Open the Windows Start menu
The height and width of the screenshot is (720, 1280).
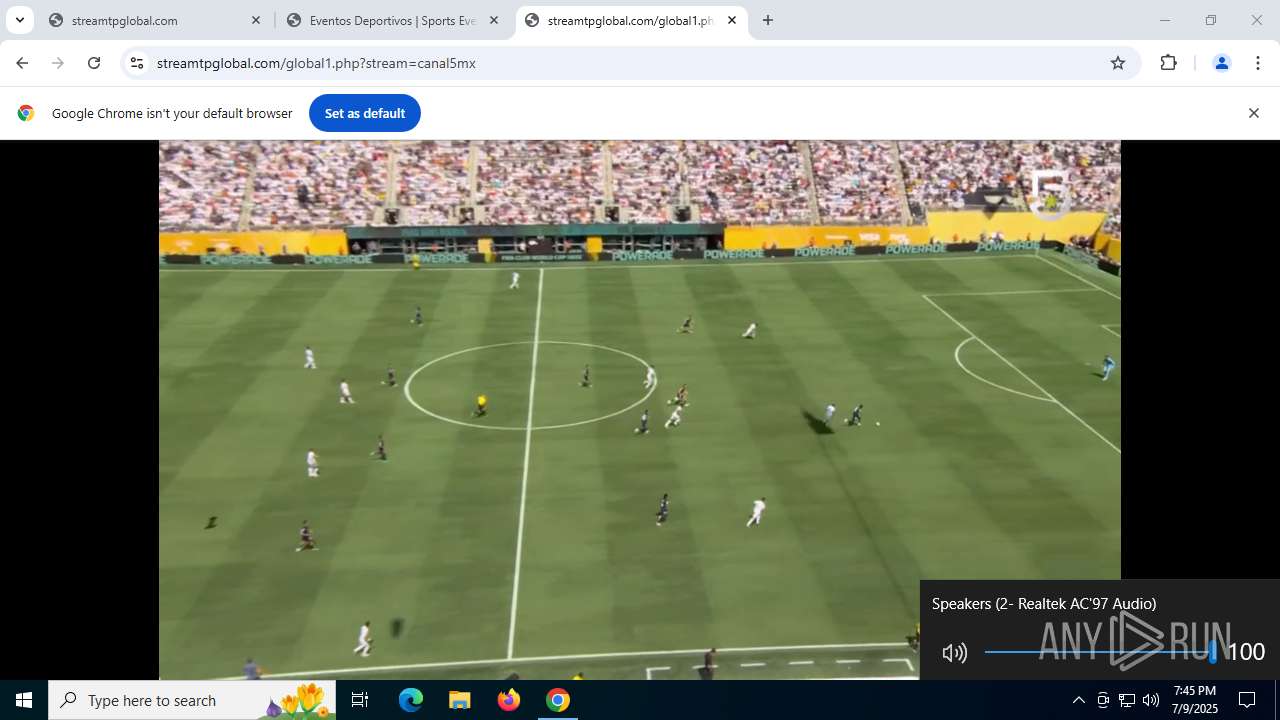[24, 700]
